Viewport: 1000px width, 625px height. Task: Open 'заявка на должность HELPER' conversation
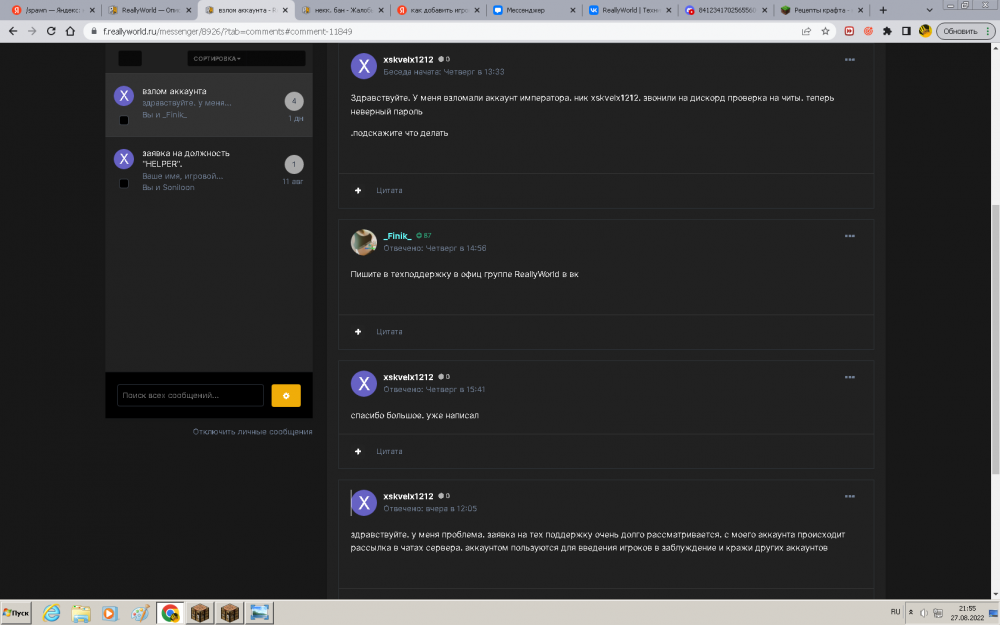[x=209, y=169]
